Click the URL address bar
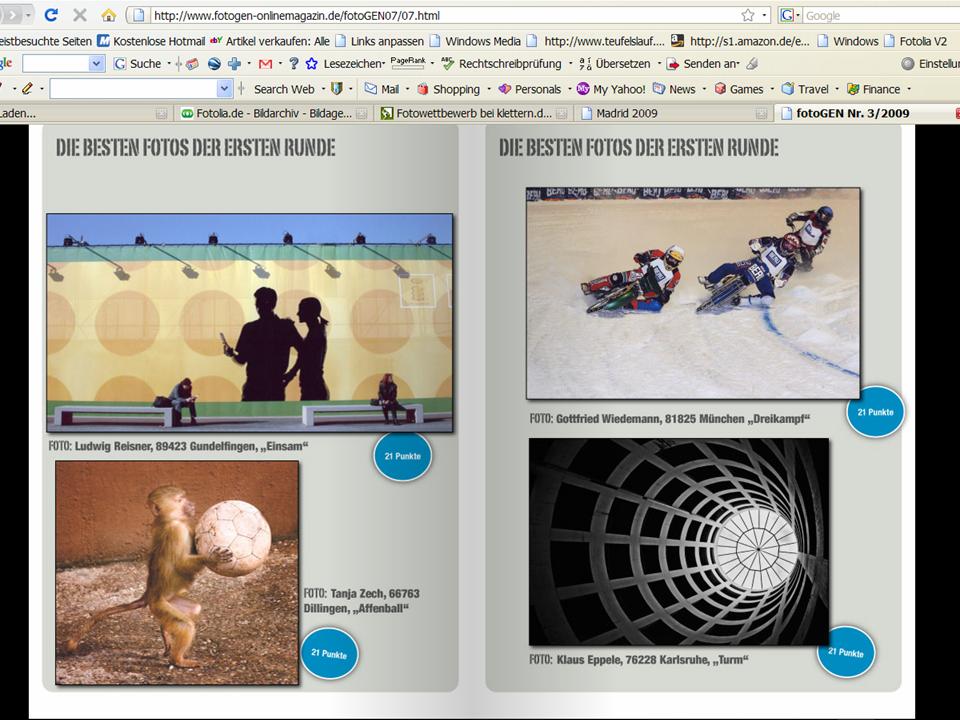This screenshot has height=720, width=960. pos(440,15)
